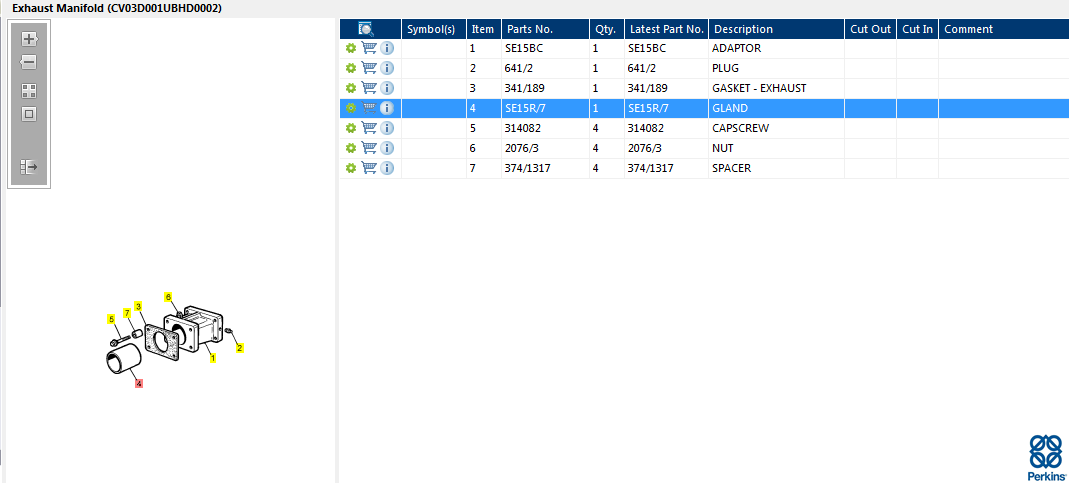Click part number 641/2 in Parts No. column

(x=545, y=68)
